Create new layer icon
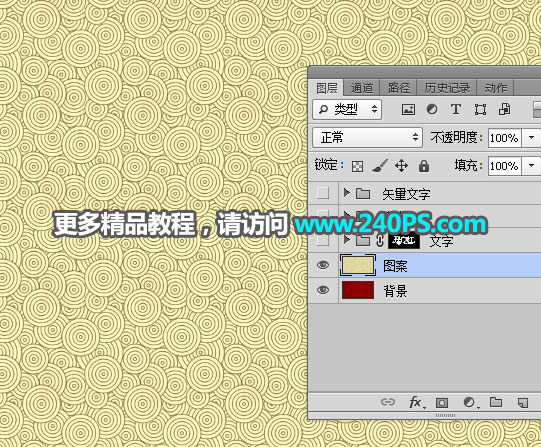 click(x=523, y=403)
